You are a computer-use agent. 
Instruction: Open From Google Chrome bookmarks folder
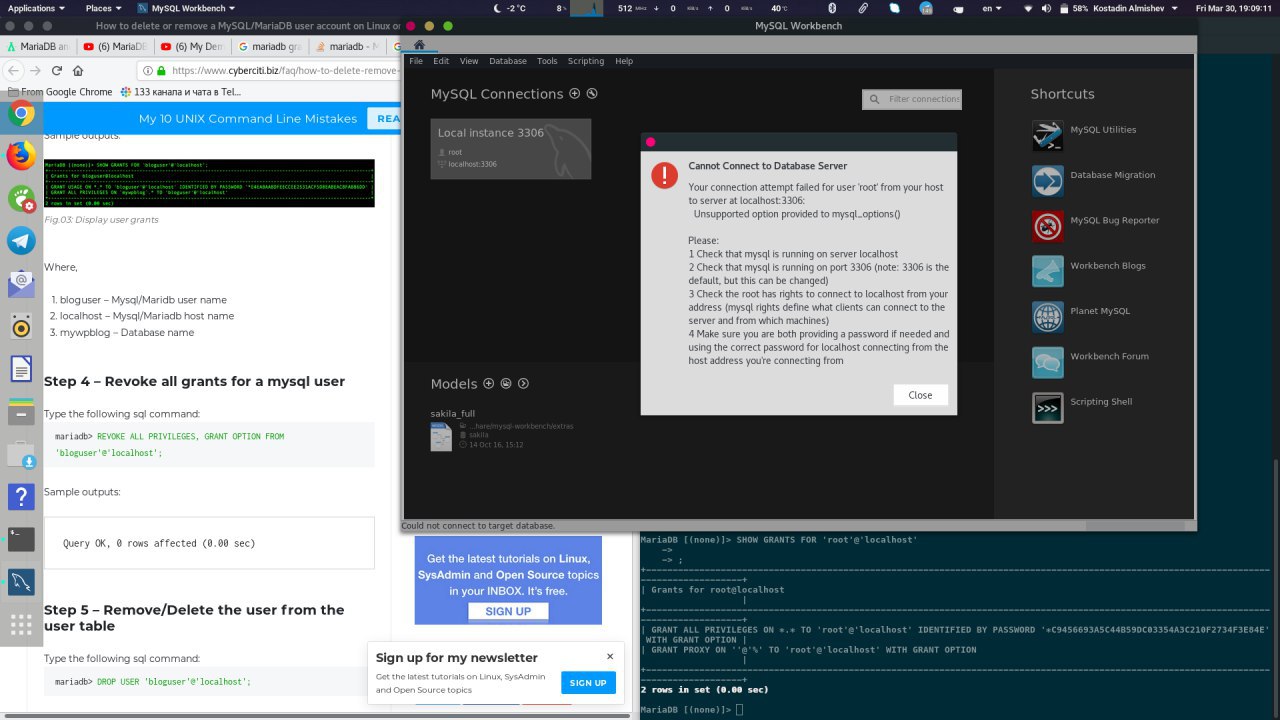[x=59, y=92]
